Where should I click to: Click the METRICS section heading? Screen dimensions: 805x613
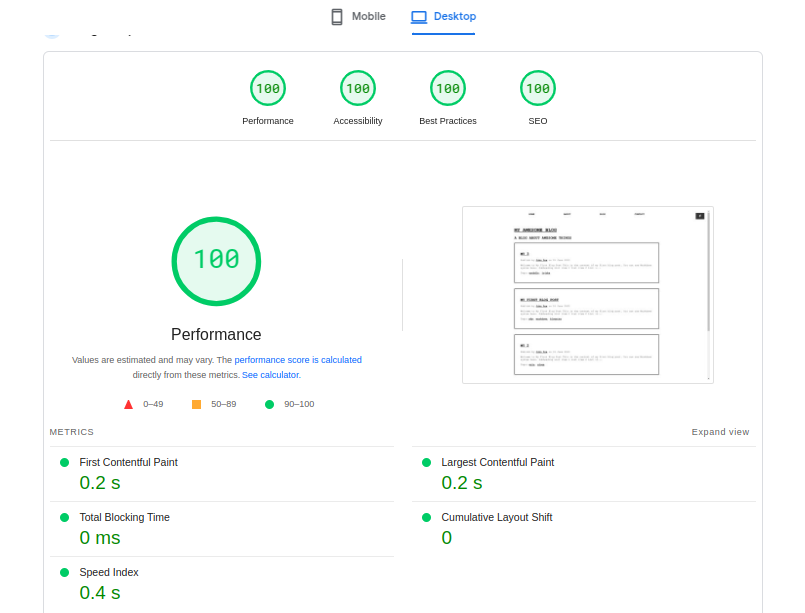71,432
